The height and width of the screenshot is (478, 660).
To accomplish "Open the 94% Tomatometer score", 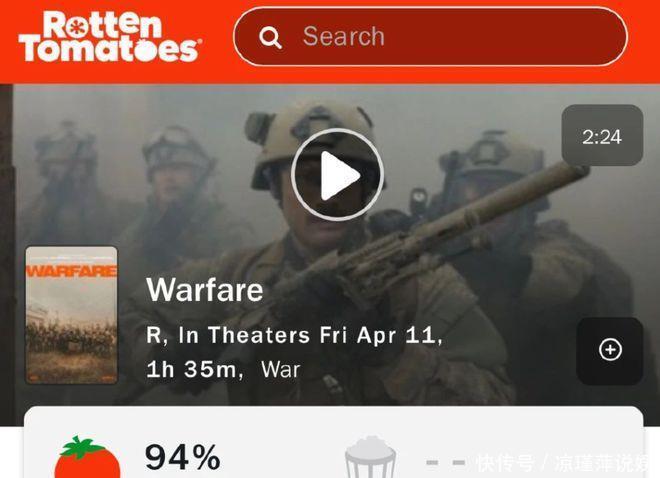I will (x=182, y=457).
